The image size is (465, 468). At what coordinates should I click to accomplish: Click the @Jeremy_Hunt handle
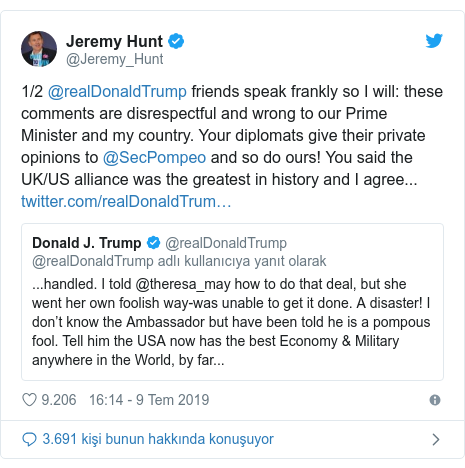[x=114, y=59]
